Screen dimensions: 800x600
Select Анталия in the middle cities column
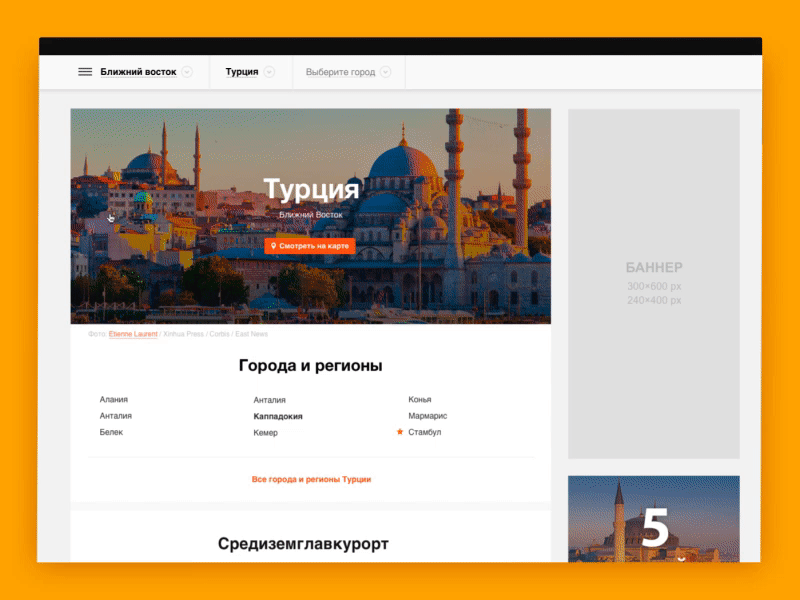click(269, 400)
